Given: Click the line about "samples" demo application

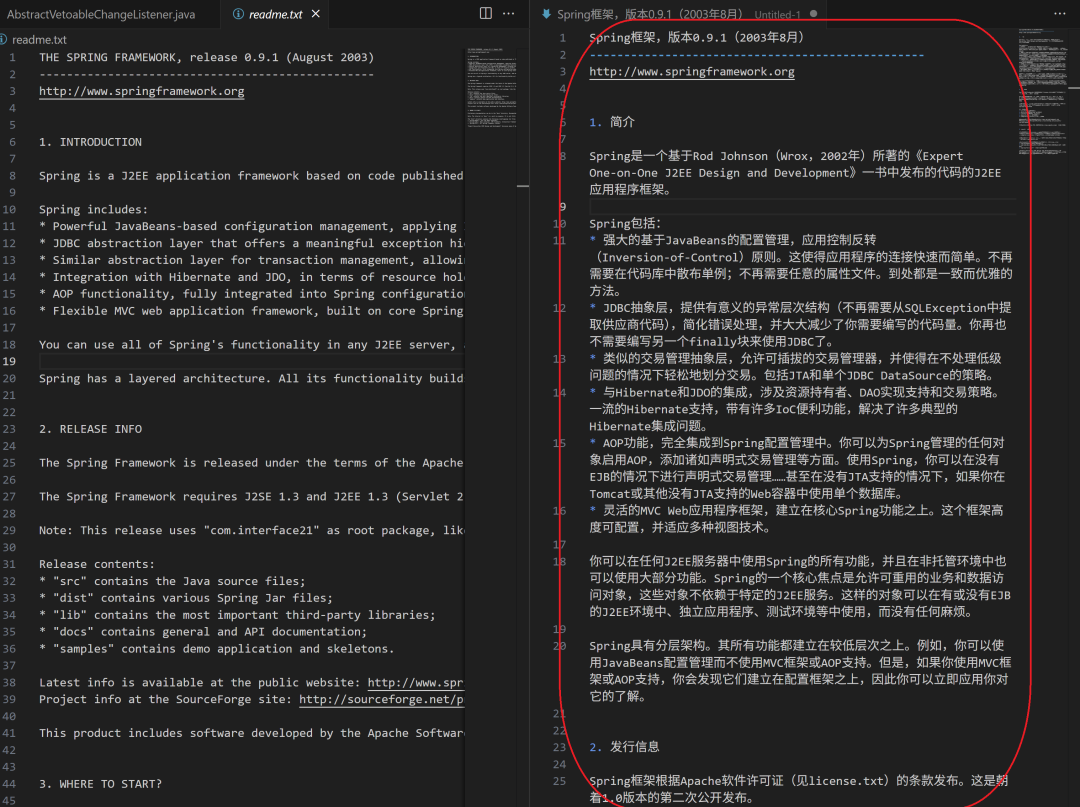Looking at the screenshot, I should point(216,649).
